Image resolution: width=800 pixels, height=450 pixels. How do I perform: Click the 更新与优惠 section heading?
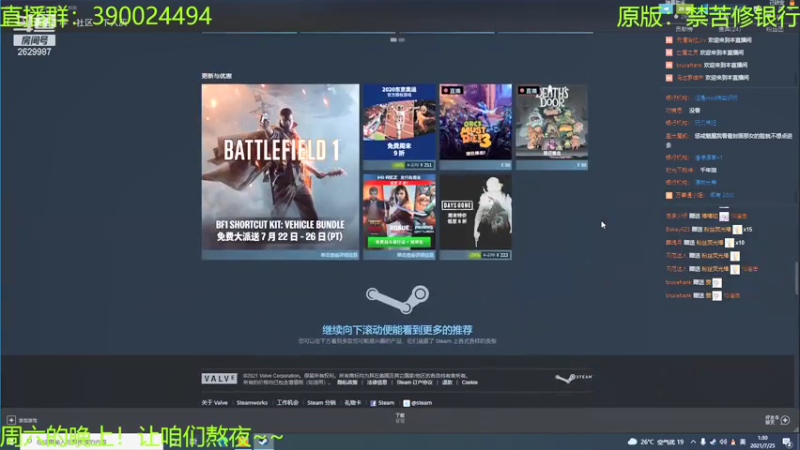(216, 76)
